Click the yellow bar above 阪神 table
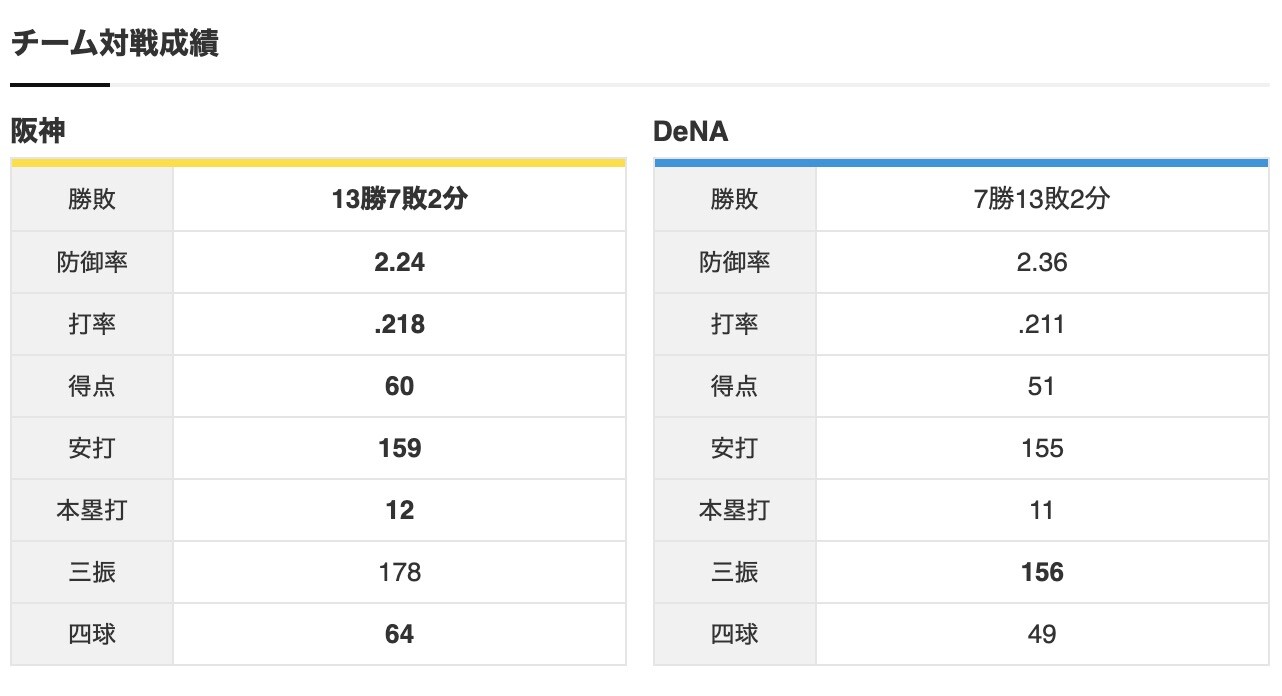The image size is (1282, 696). 318,162
